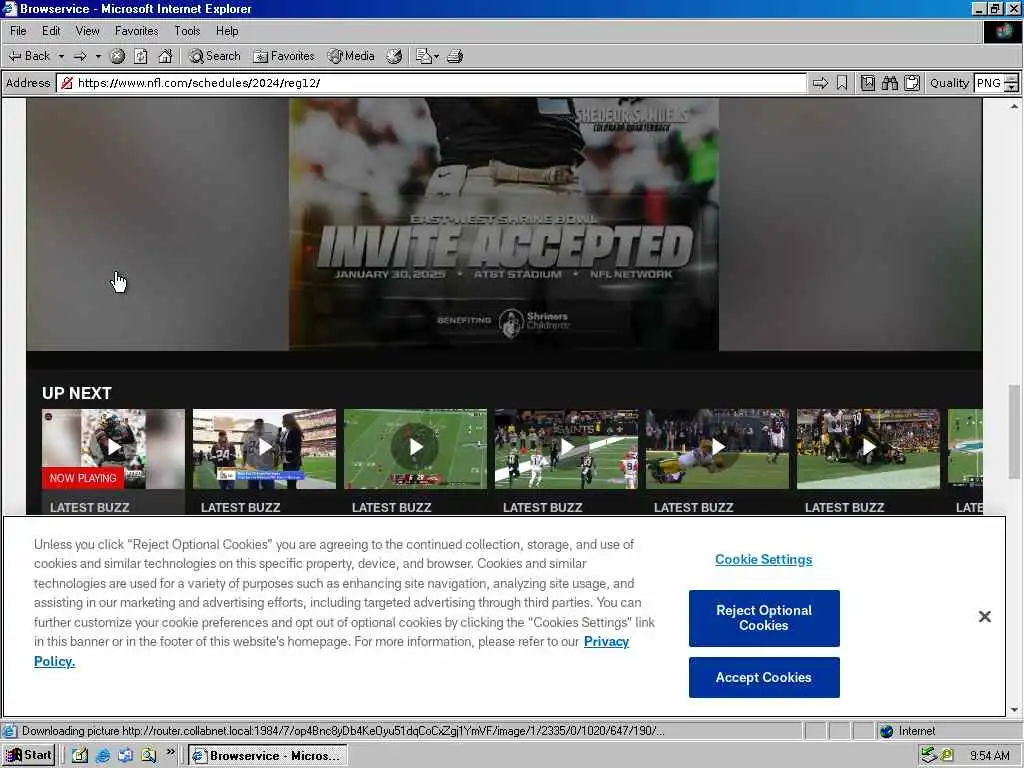Select the Browservice taskbar button

(268, 756)
